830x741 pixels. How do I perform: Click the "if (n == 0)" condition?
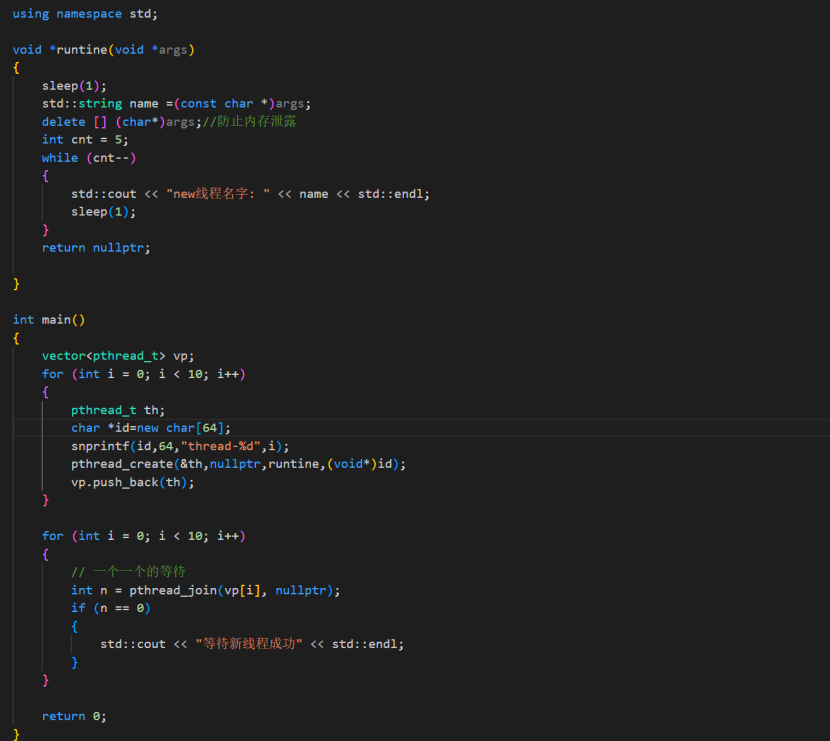111,608
